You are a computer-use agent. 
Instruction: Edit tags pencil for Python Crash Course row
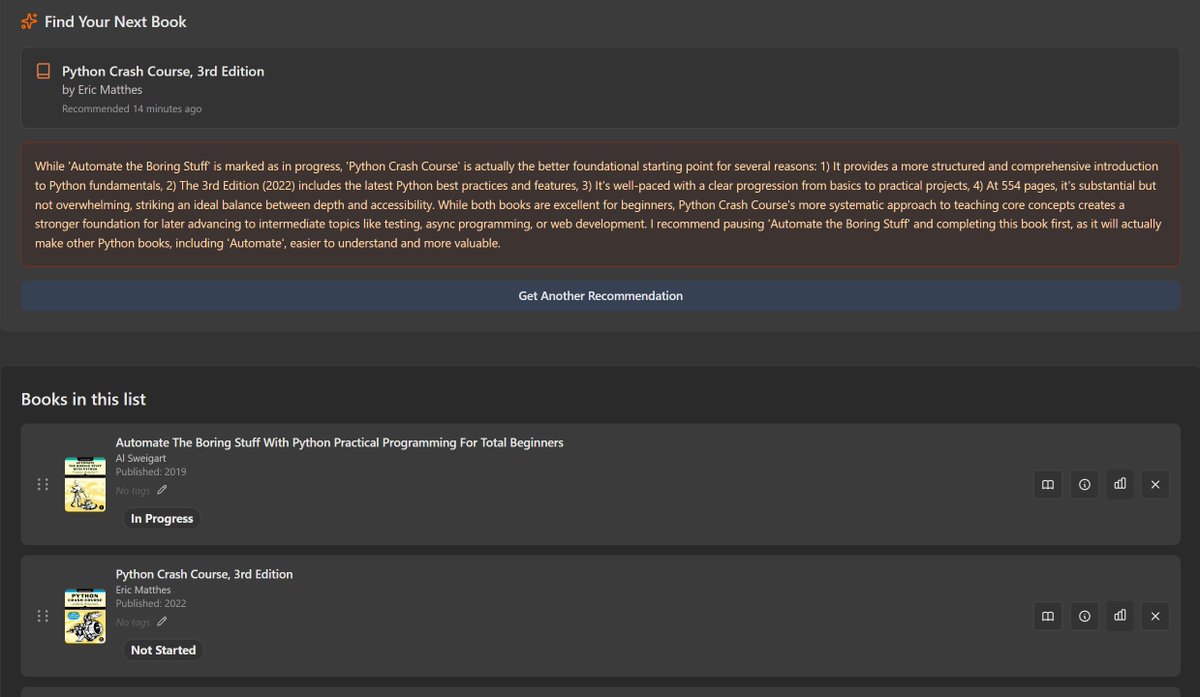[x=162, y=622]
